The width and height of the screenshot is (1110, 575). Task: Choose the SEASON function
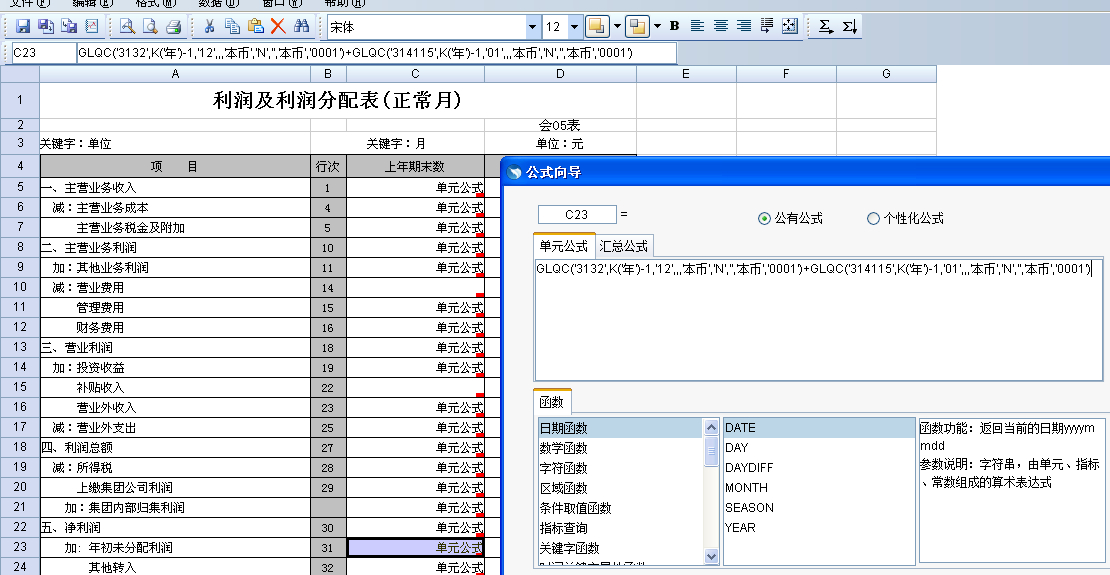(x=819, y=507)
